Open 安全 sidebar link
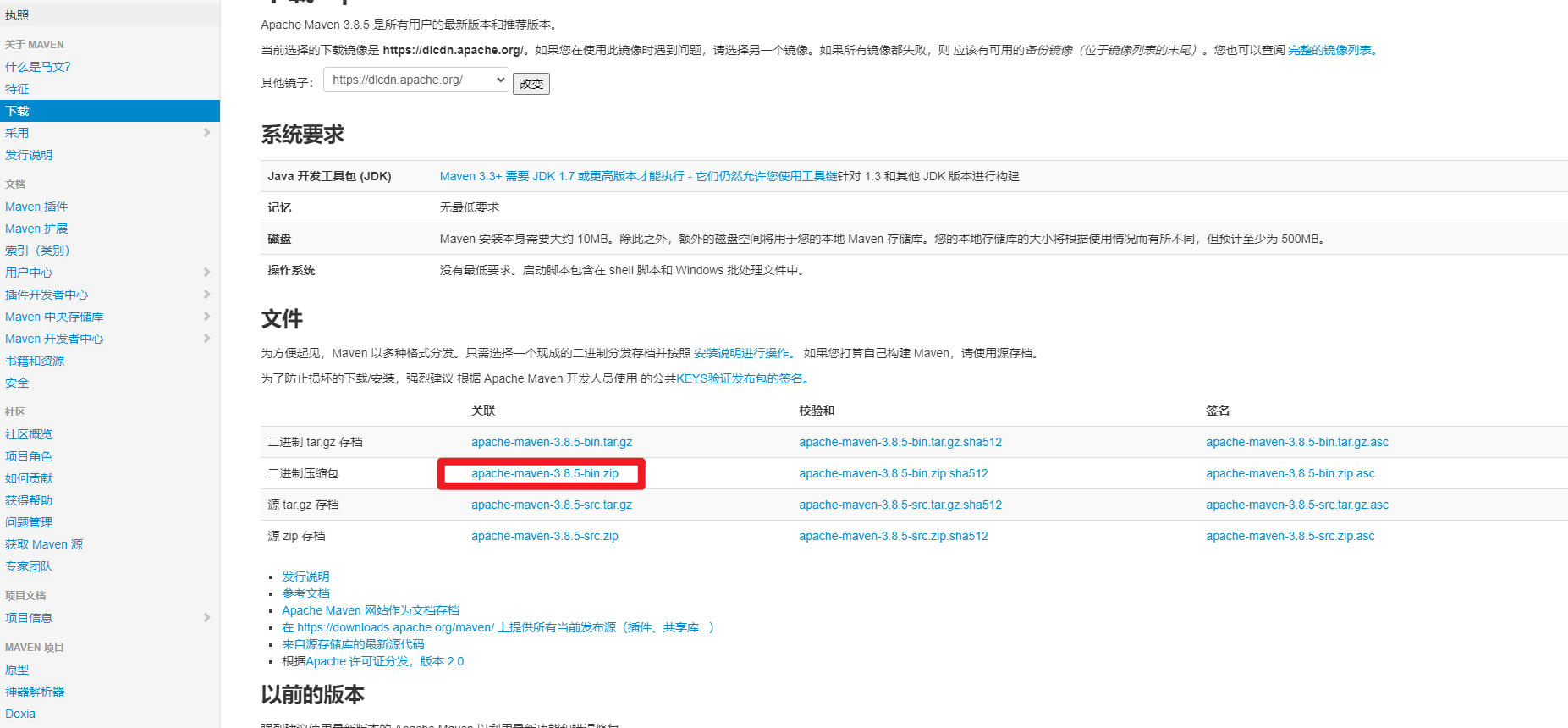Viewport: 1568px width, 728px height. [17, 383]
